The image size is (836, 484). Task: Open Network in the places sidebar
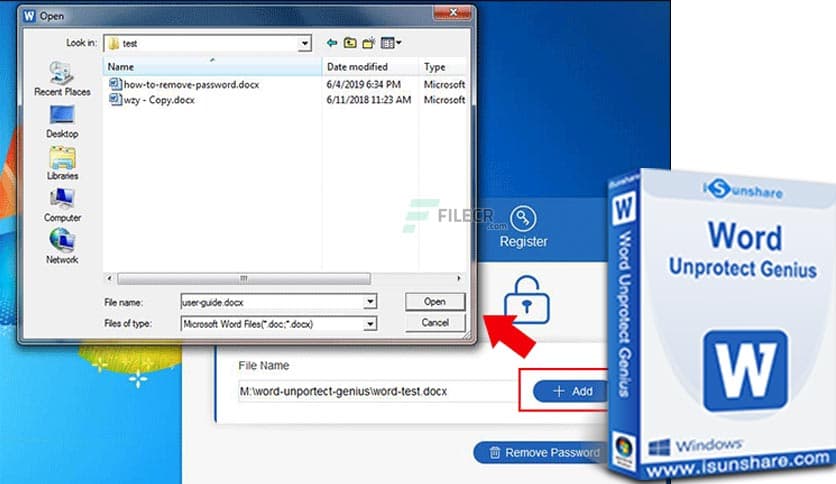pos(62,246)
